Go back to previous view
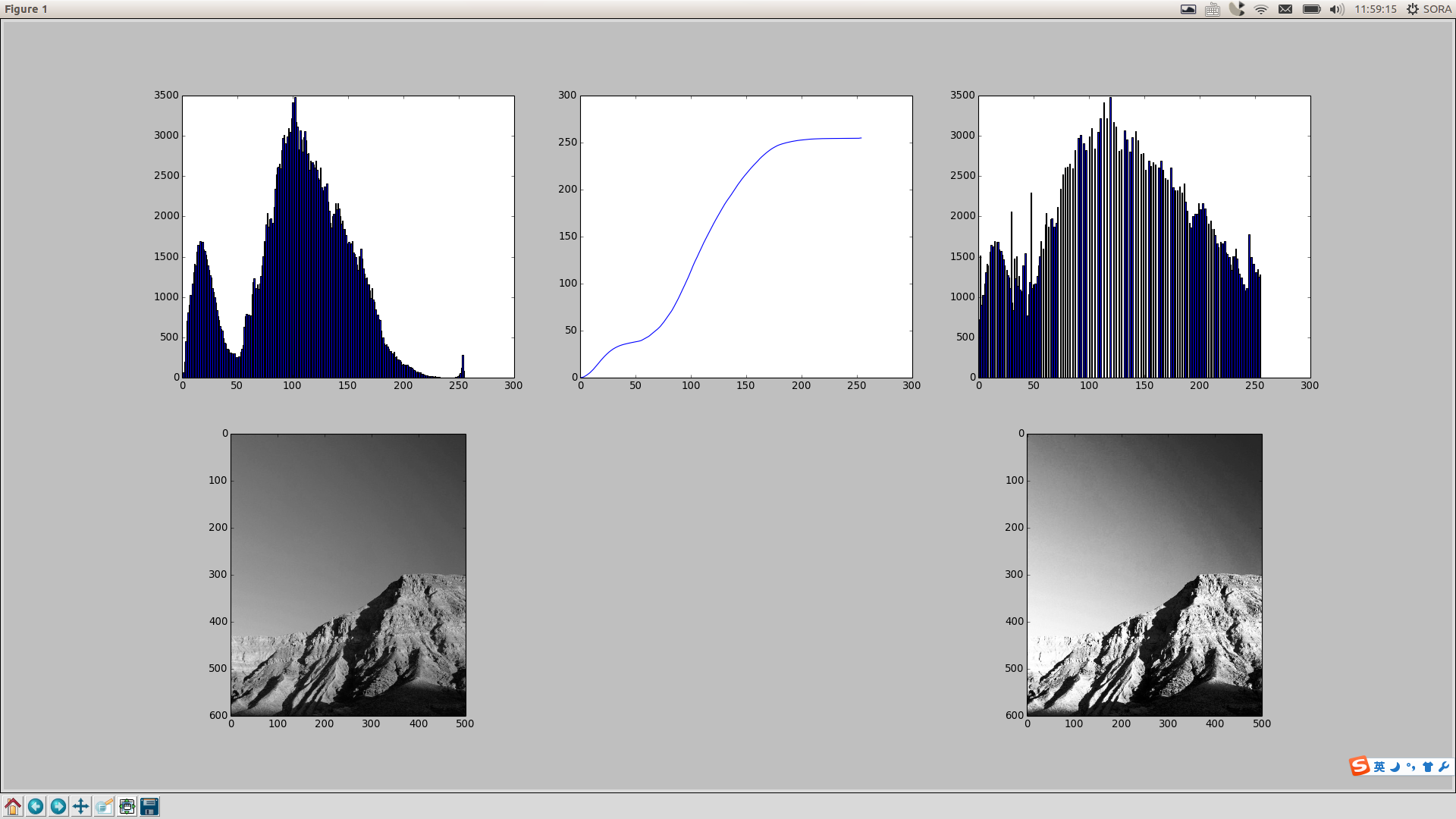The image size is (1456, 819). tap(36, 806)
